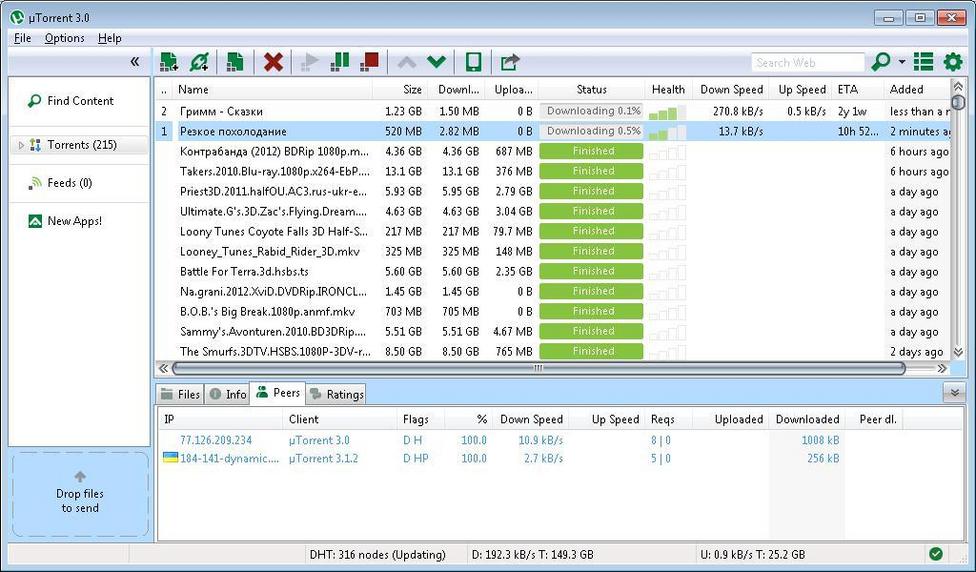The image size is (976, 572).
Task: Sort by the Down Speed column header
Action: [x=731, y=90]
